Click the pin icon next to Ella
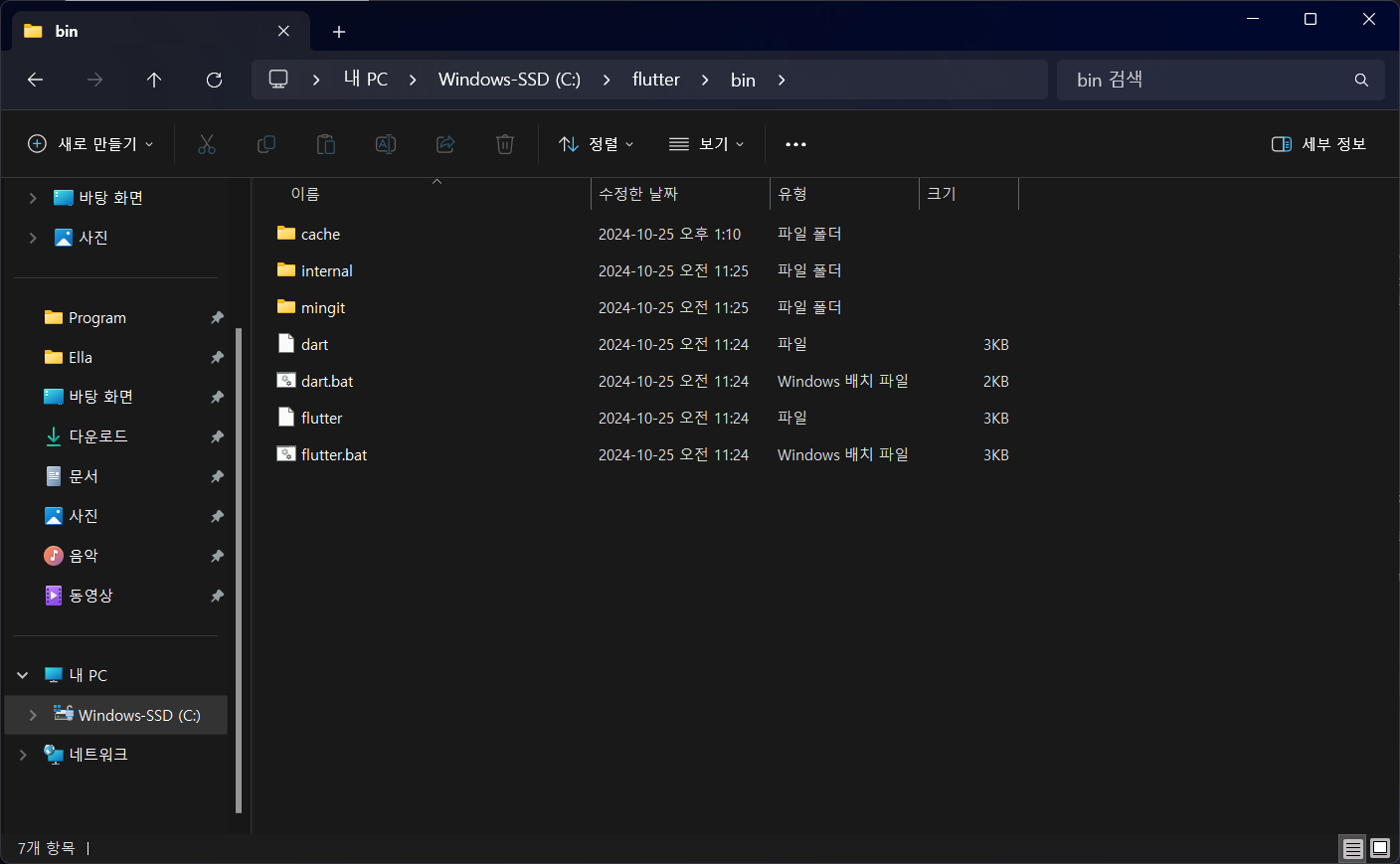This screenshot has width=1400, height=864. click(x=217, y=357)
